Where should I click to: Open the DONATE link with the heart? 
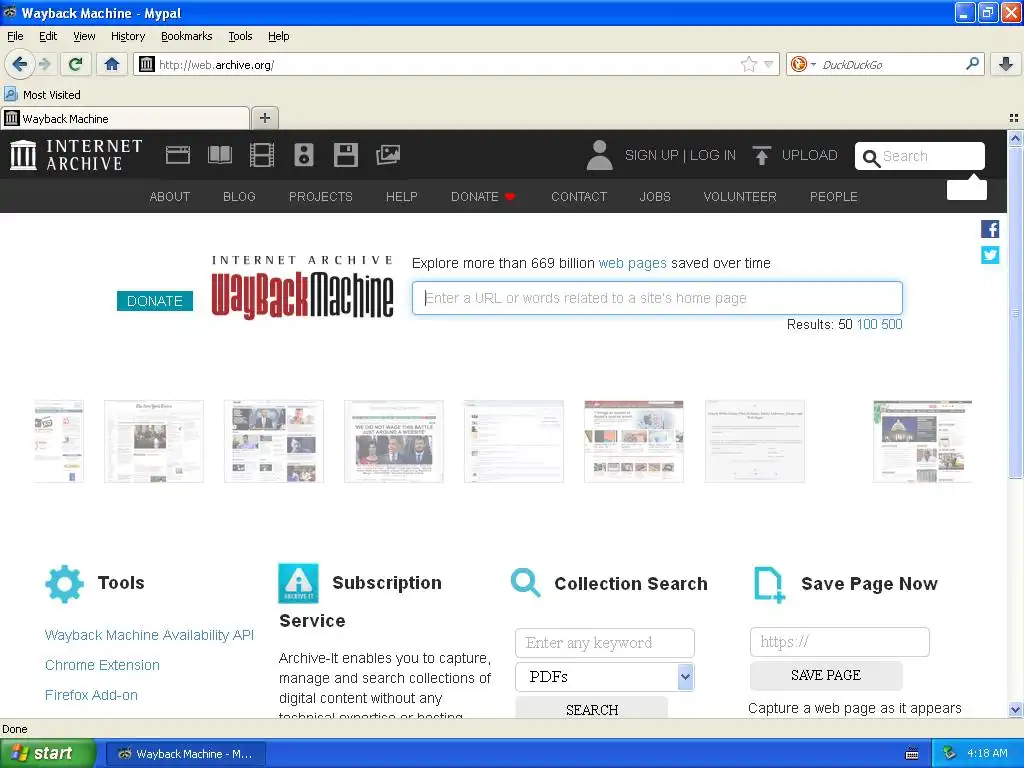tap(483, 197)
